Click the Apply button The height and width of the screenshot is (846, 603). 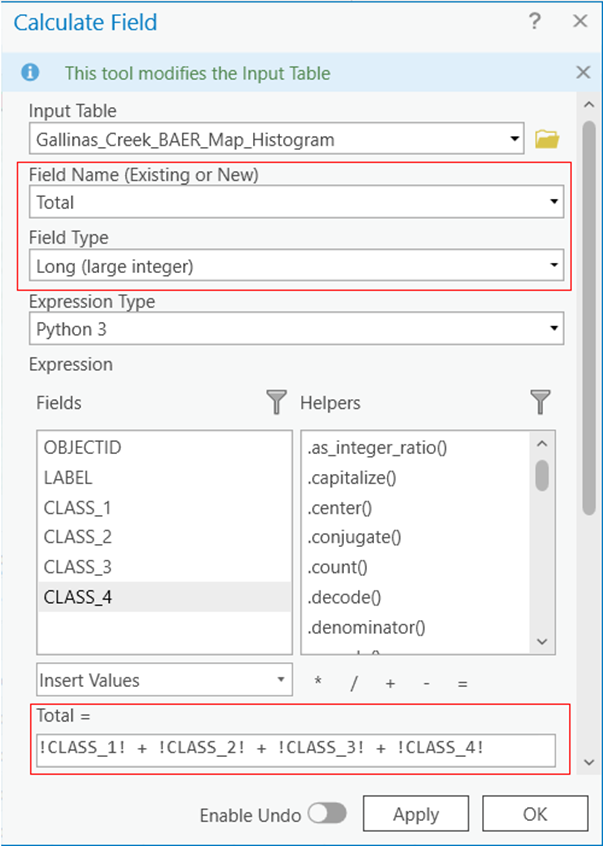coord(415,815)
